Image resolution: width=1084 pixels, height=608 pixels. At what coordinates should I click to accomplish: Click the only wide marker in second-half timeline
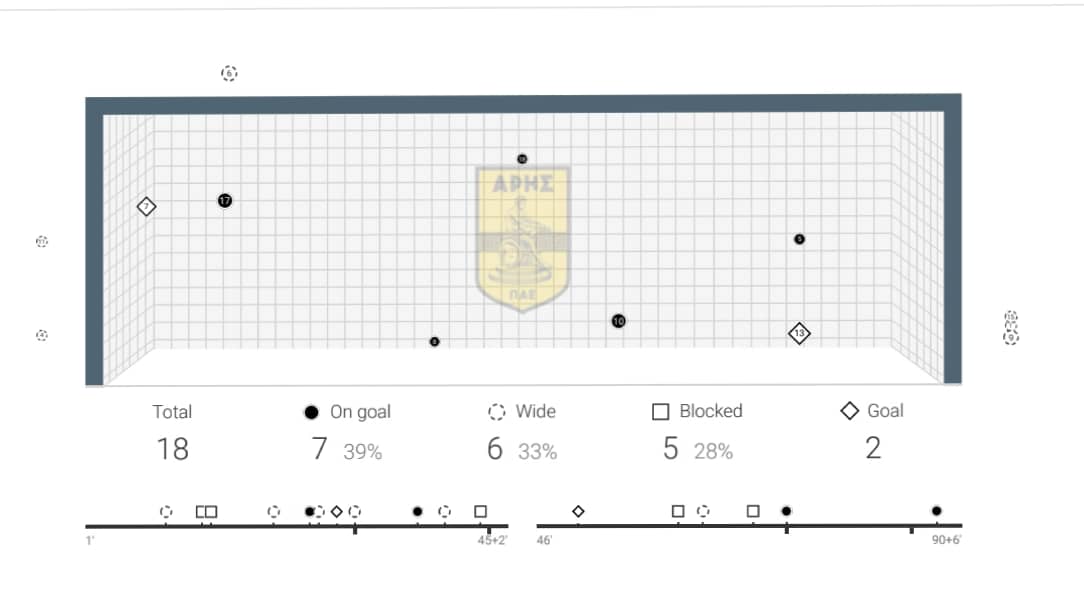pyautogui.click(x=704, y=511)
